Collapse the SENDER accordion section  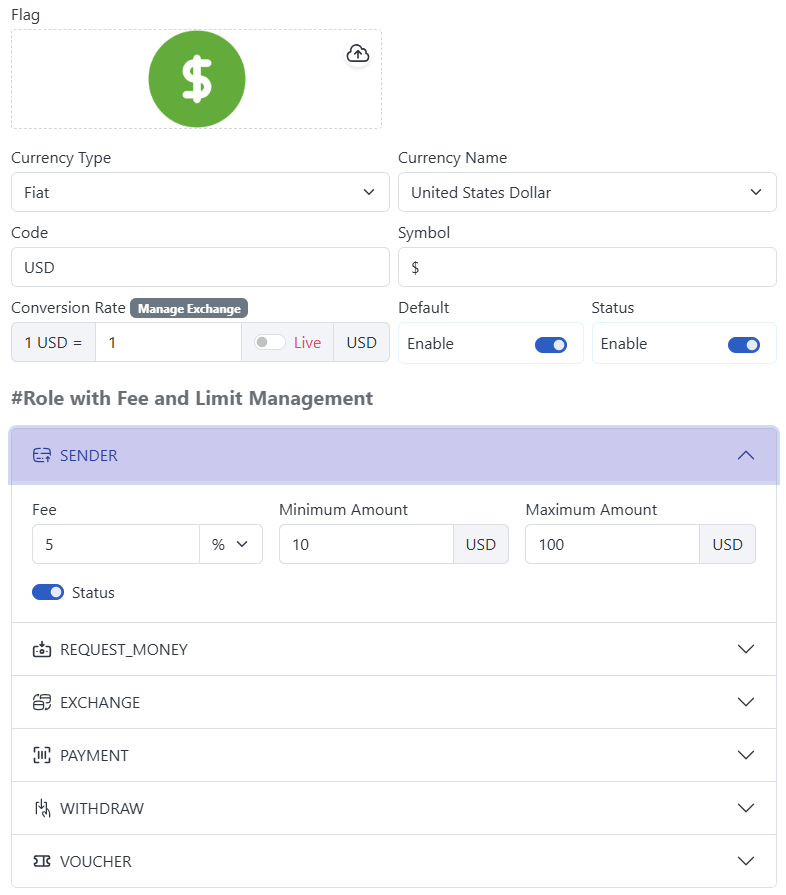click(x=745, y=455)
